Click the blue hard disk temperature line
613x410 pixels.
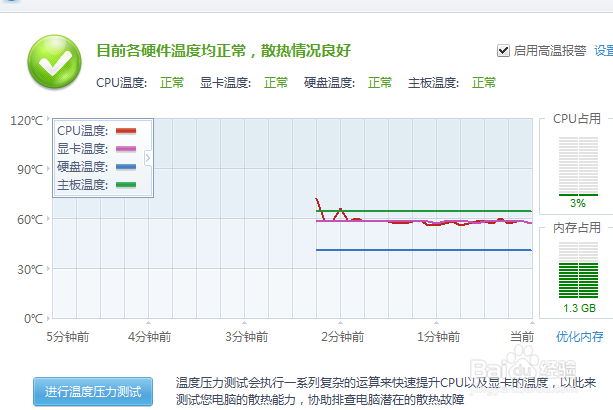pos(424,250)
